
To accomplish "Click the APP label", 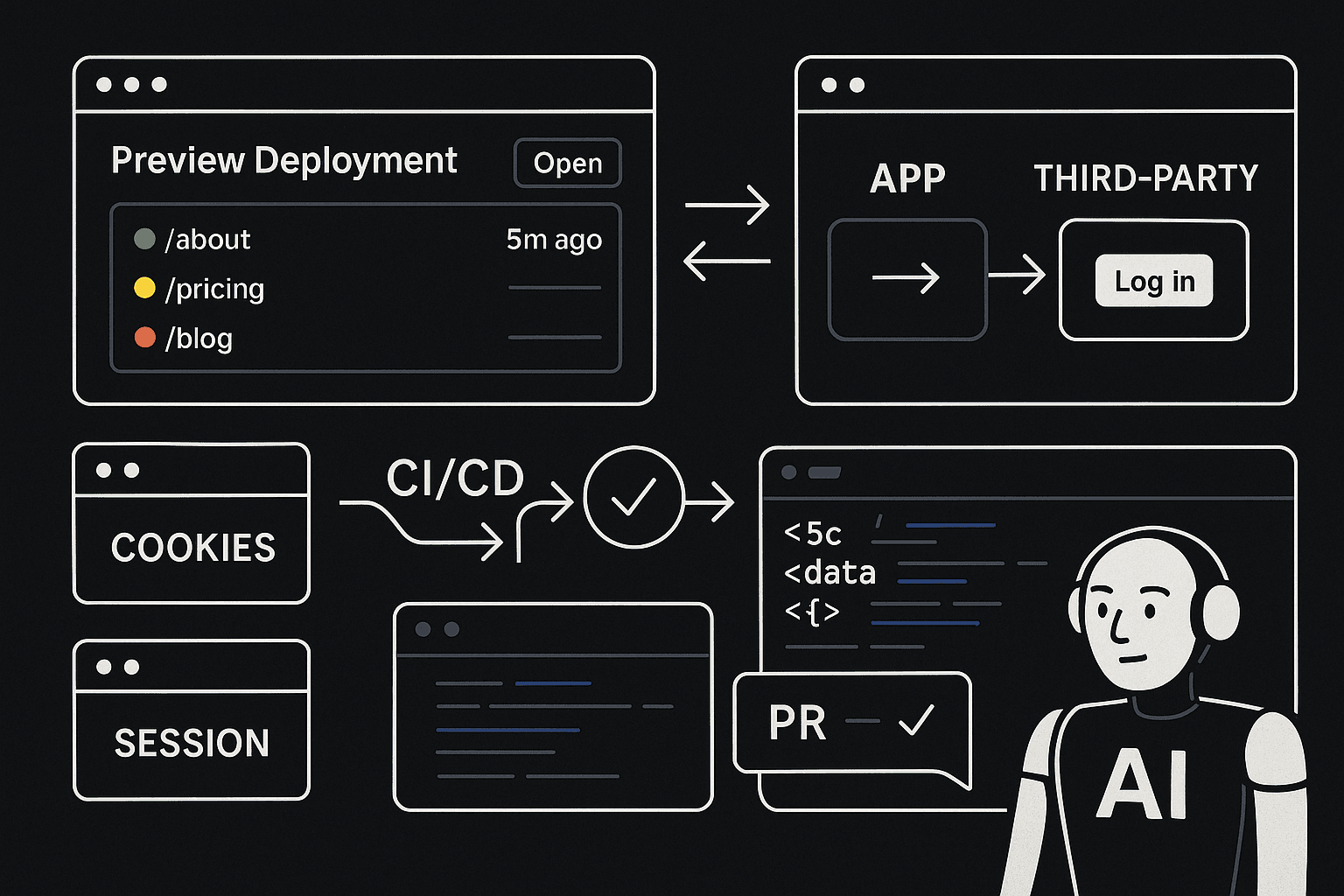I will click(x=907, y=178).
